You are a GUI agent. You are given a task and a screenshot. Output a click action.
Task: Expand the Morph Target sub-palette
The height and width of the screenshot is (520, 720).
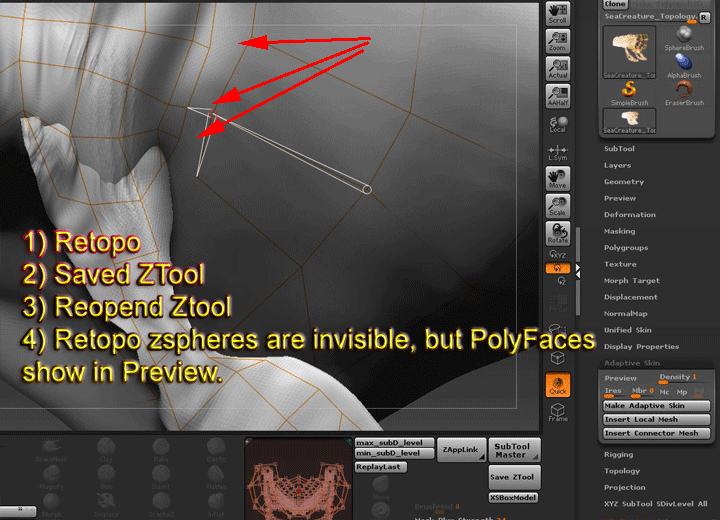point(631,281)
